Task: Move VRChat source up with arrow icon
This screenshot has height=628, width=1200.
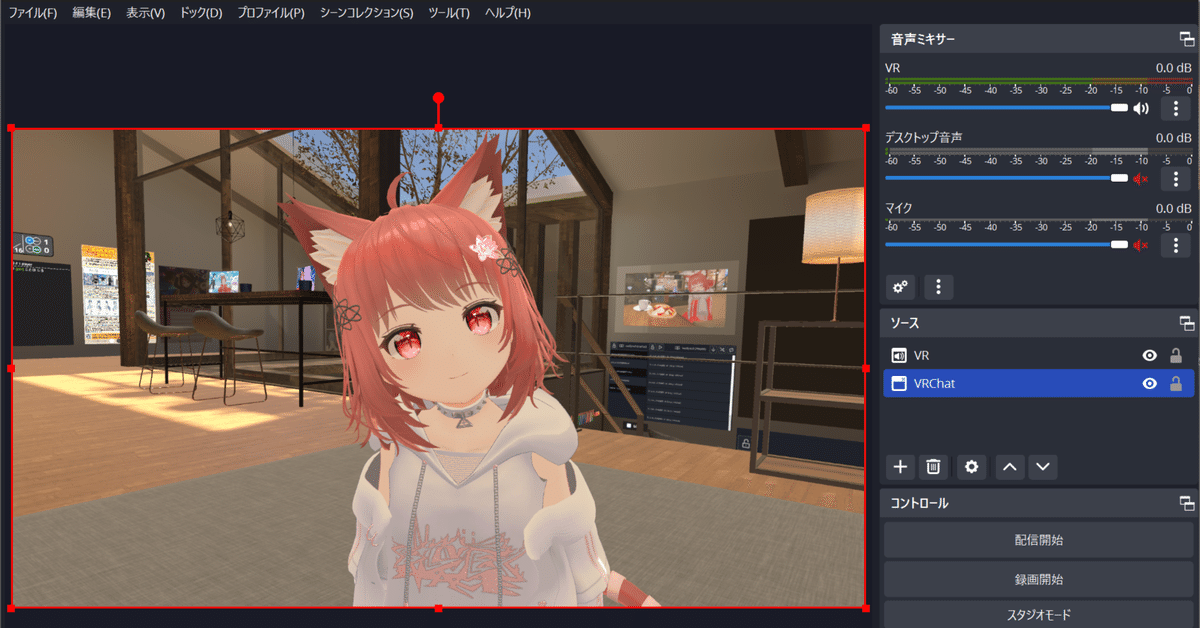Action: point(1008,466)
